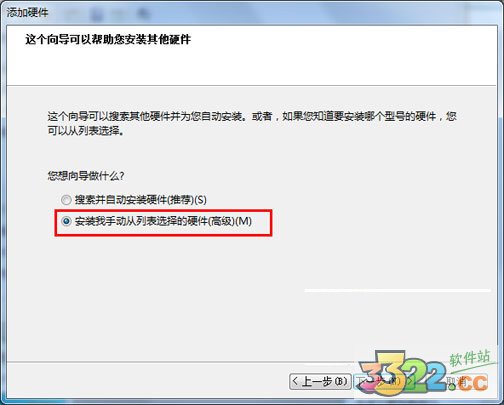The width and height of the screenshot is (504, 405).
Task: Click the 添加硬件 window title bar
Action: (x=252, y=13)
